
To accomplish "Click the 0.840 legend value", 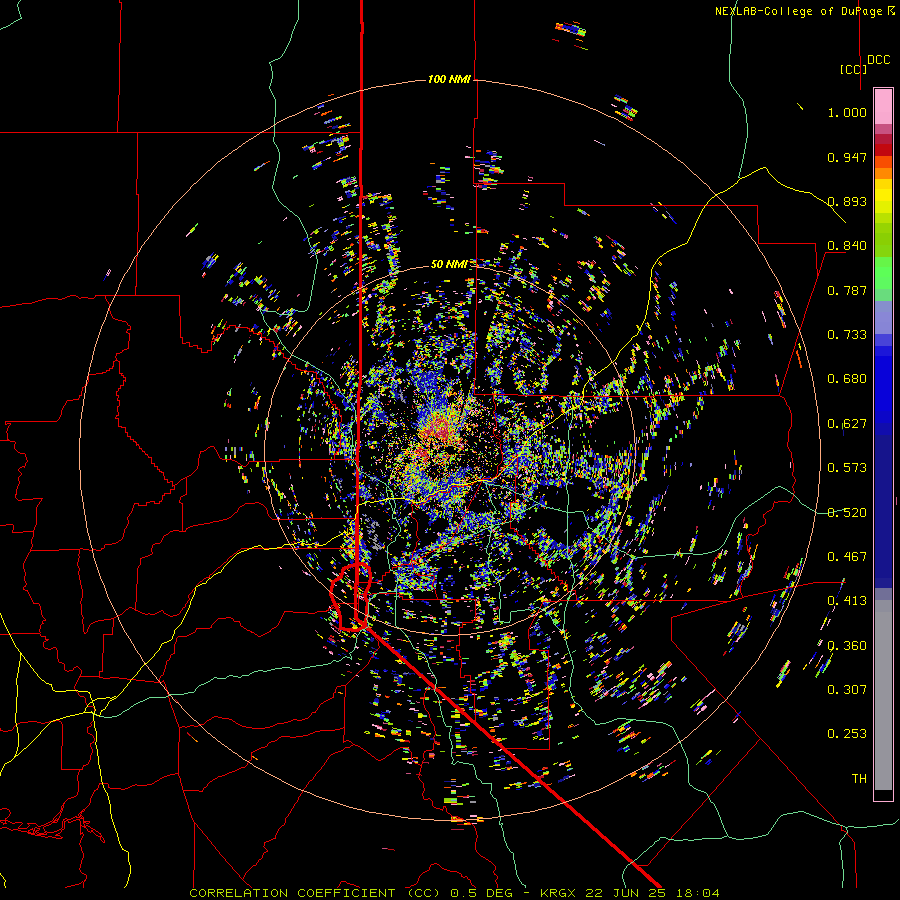I will pyautogui.click(x=847, y=246).
